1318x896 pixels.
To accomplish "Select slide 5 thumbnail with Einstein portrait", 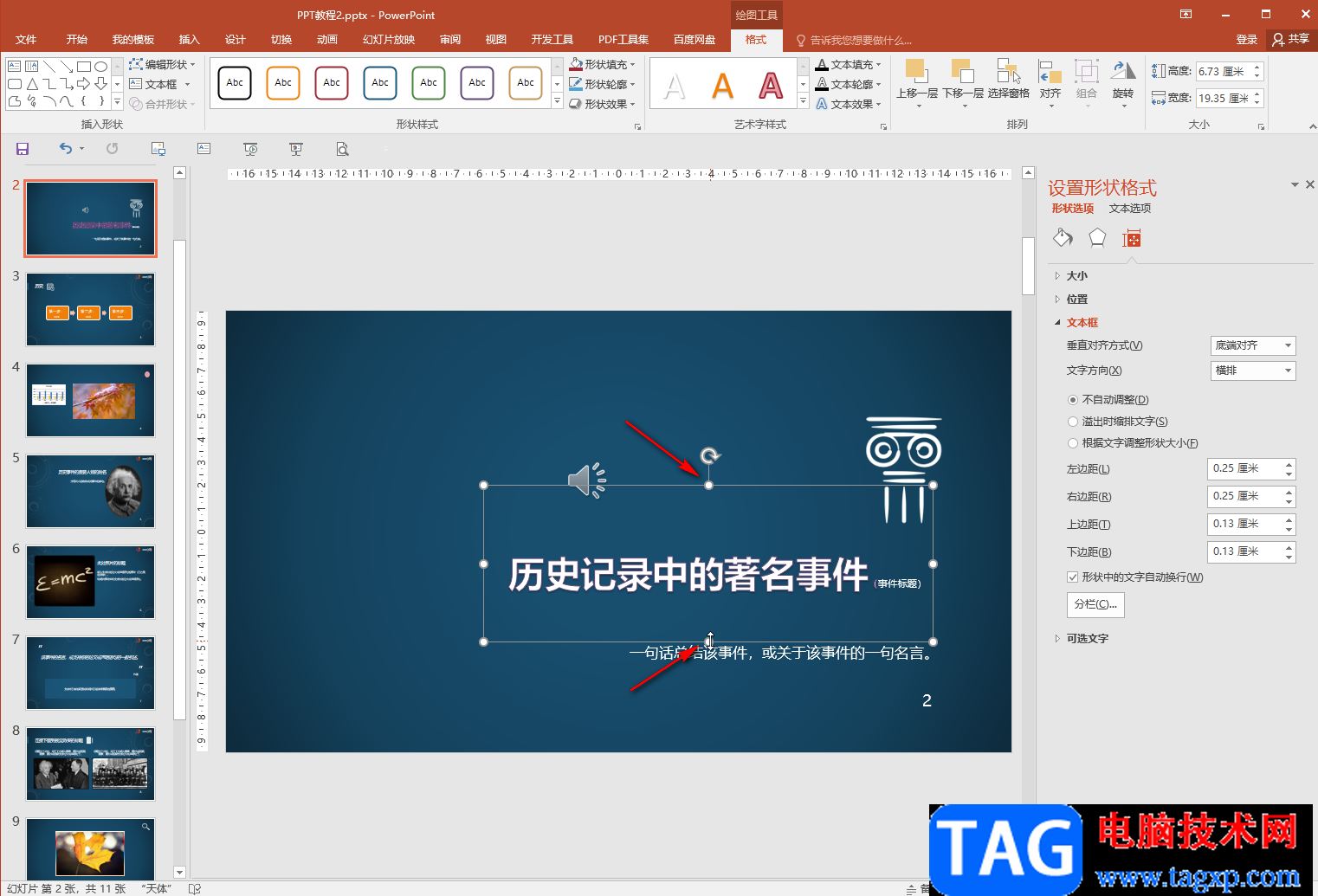I will [90, 491].
